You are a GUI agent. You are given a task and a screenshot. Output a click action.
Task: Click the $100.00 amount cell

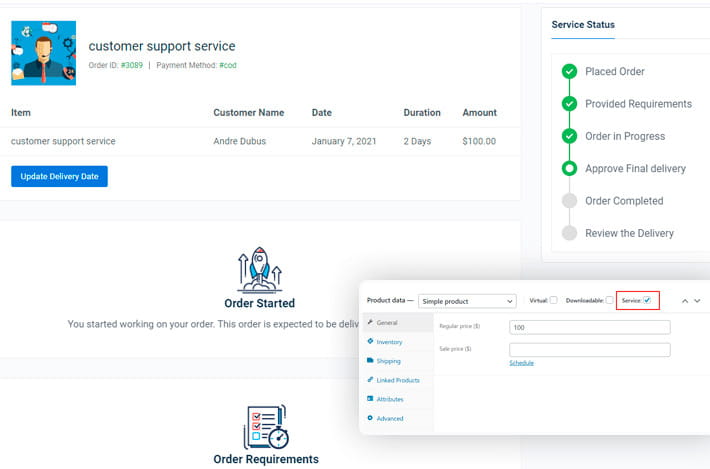pyautogui.click(x=479, y=141)
